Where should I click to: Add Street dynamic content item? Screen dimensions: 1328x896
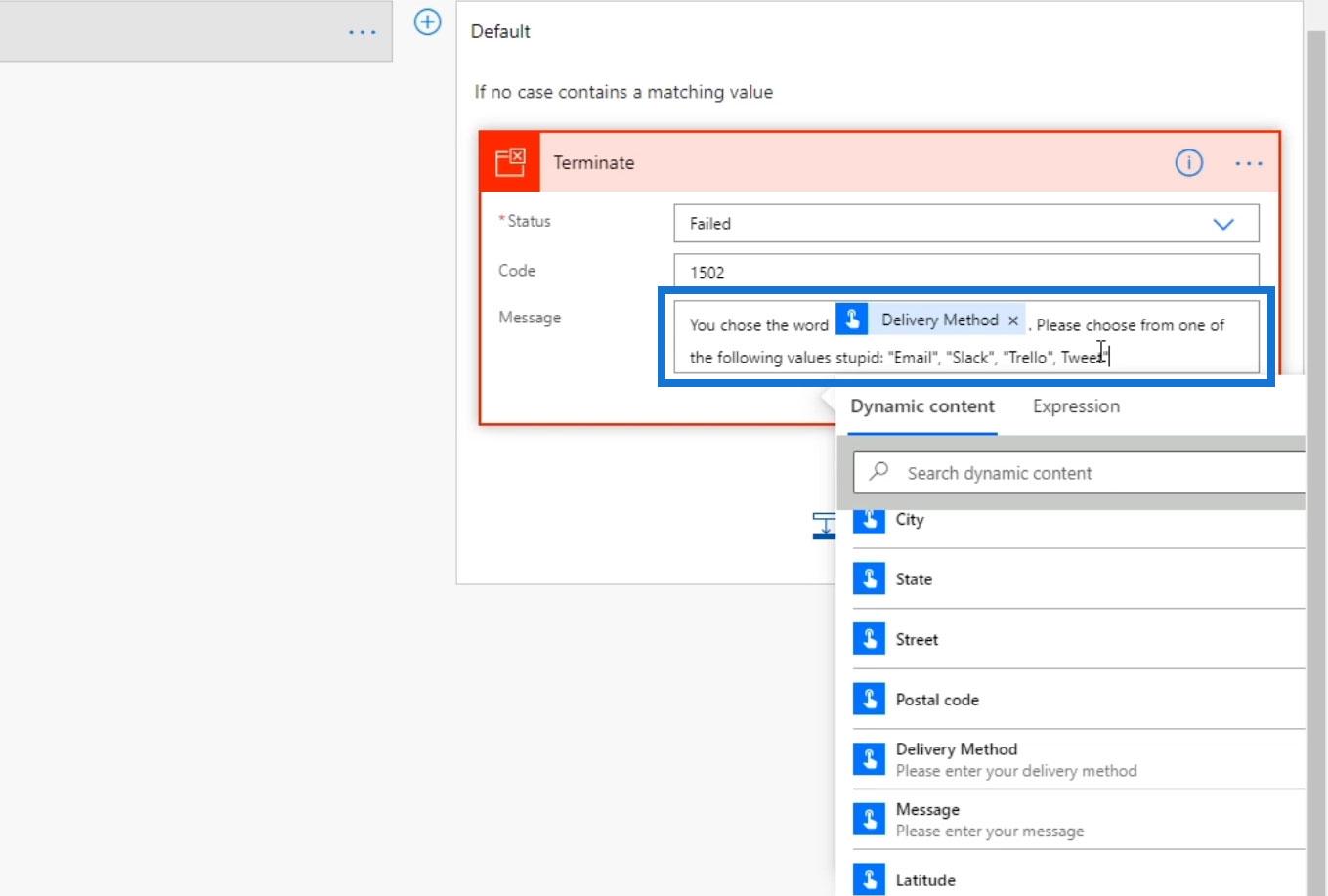916,640
